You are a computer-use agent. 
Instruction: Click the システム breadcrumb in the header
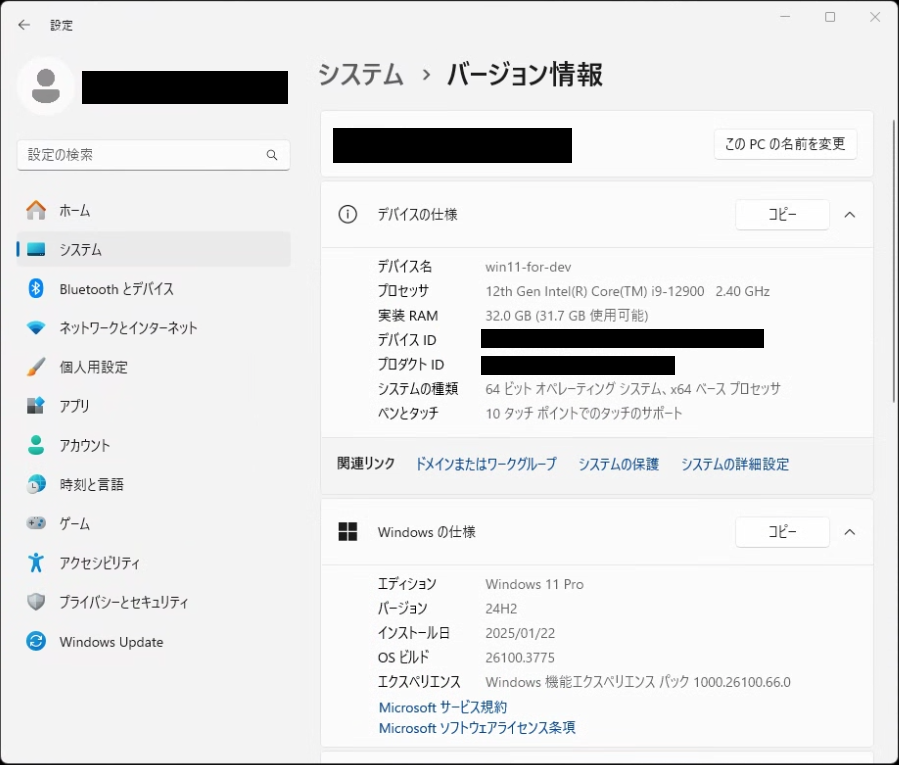[361, 75]
